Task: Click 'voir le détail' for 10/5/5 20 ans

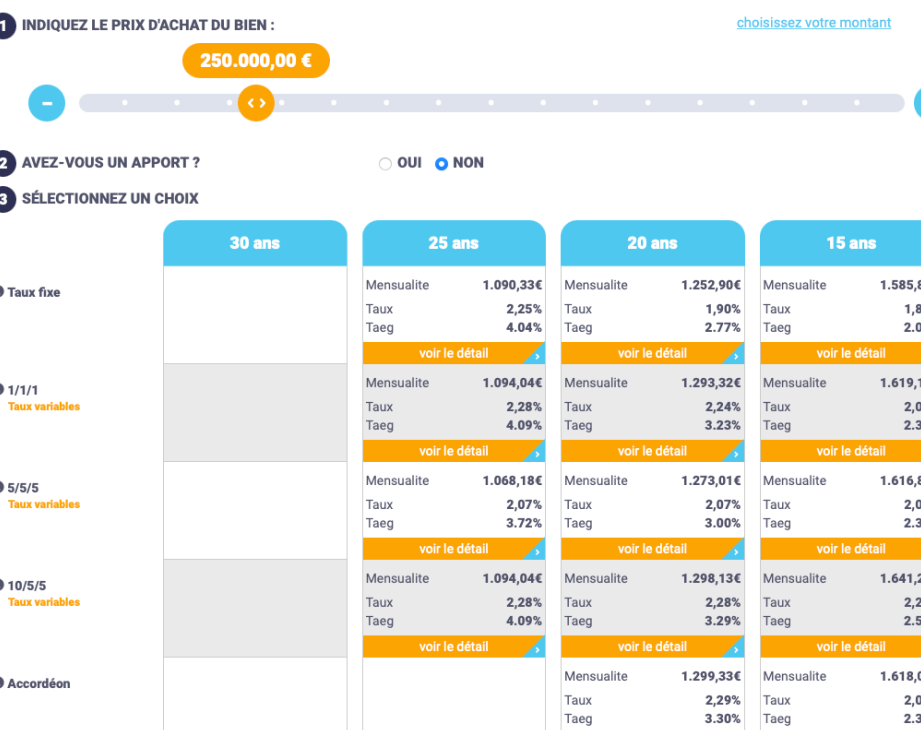Action: (652, 647)
